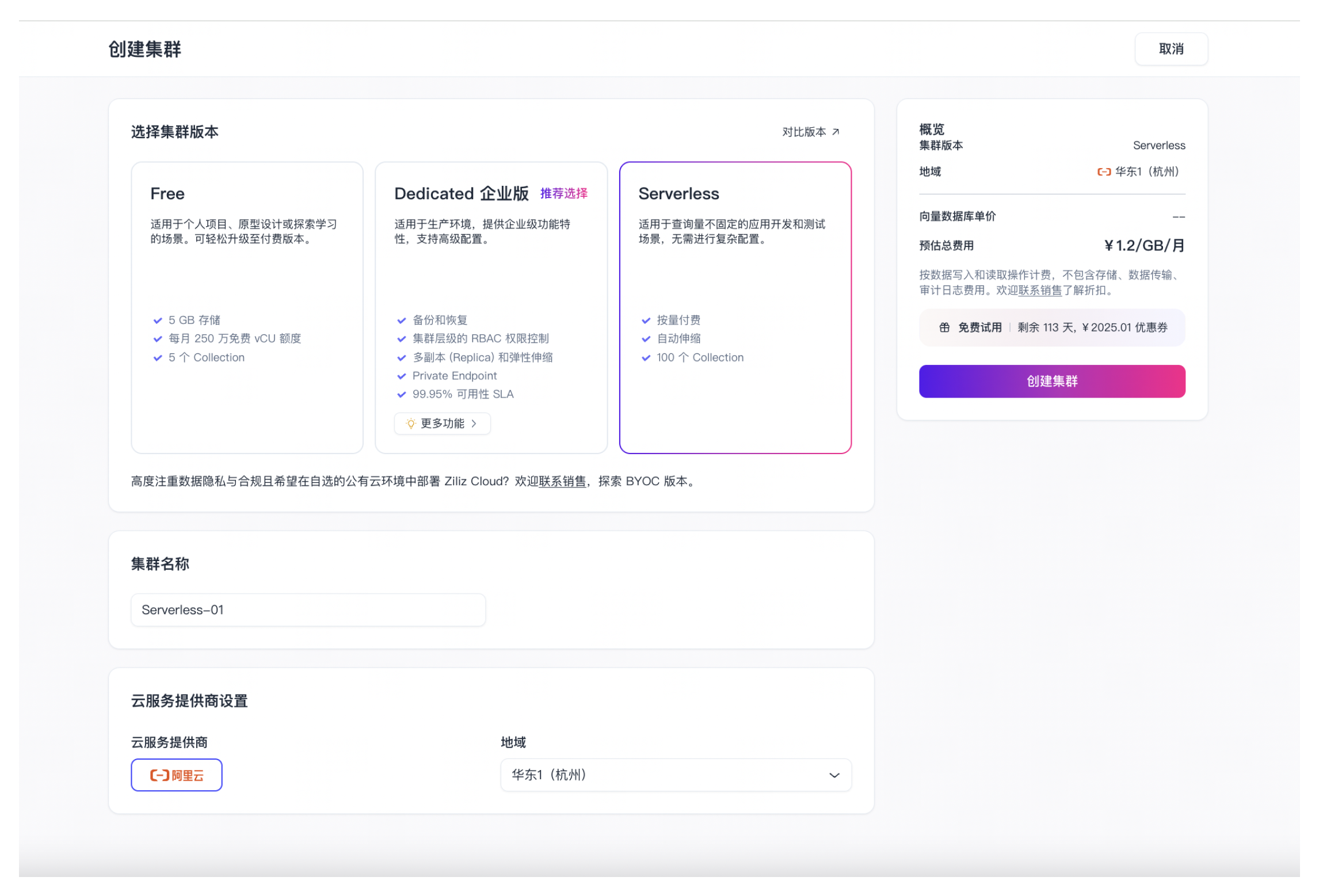The height and width of the screenshot is (896, 1319).
Task: Click the Serverless-01 cluster name field
Action: tap(308, 610)
